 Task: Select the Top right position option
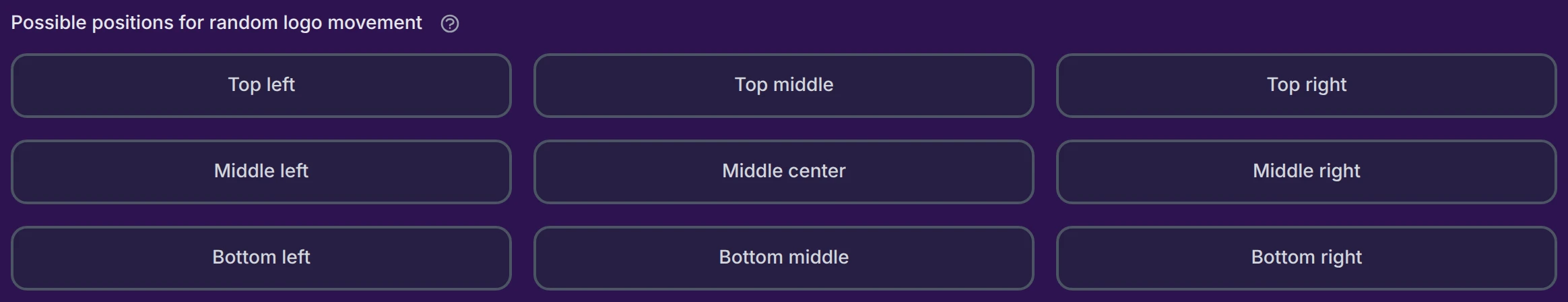(1307, 86)
